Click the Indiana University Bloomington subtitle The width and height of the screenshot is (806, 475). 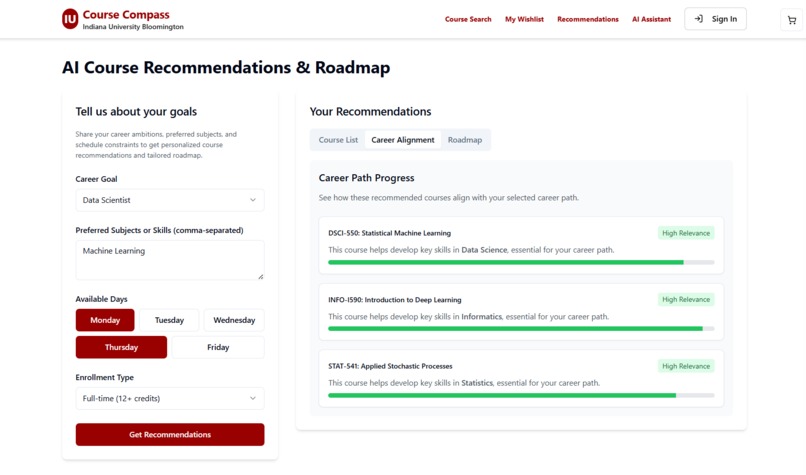(133, 27)
